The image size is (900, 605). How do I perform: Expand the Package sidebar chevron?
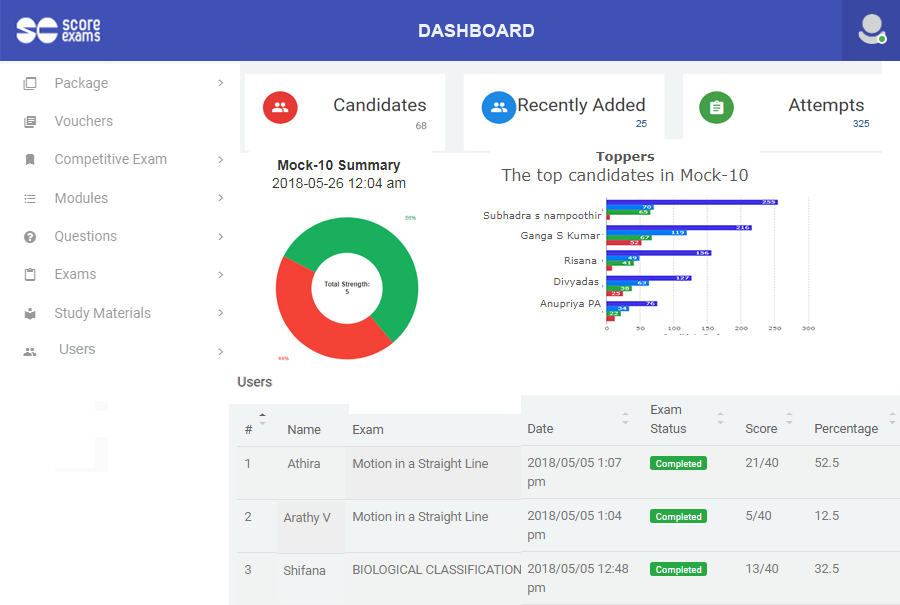coord(219,83)
